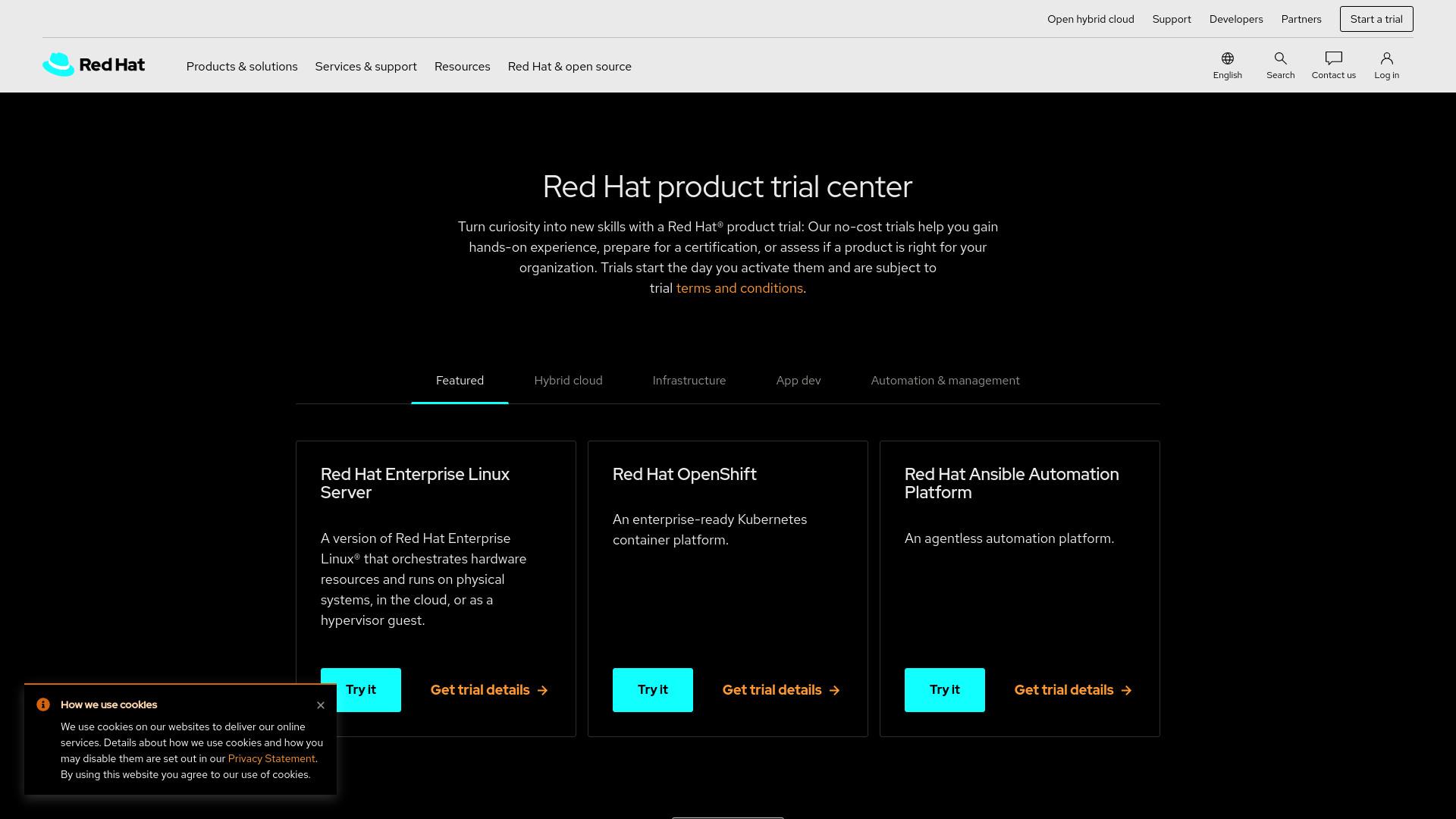Close the cookies notice

(321, 705)
